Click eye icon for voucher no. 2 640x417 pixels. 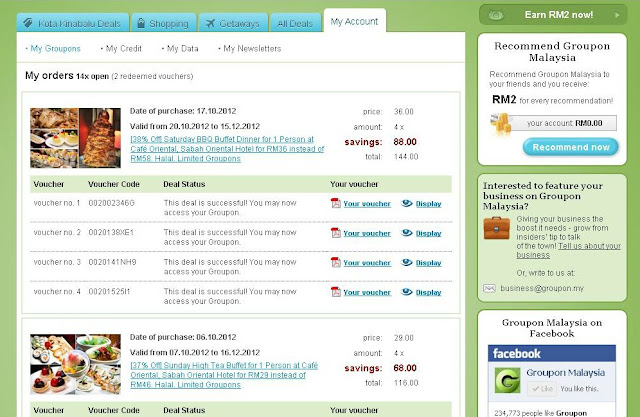[407, 233]
